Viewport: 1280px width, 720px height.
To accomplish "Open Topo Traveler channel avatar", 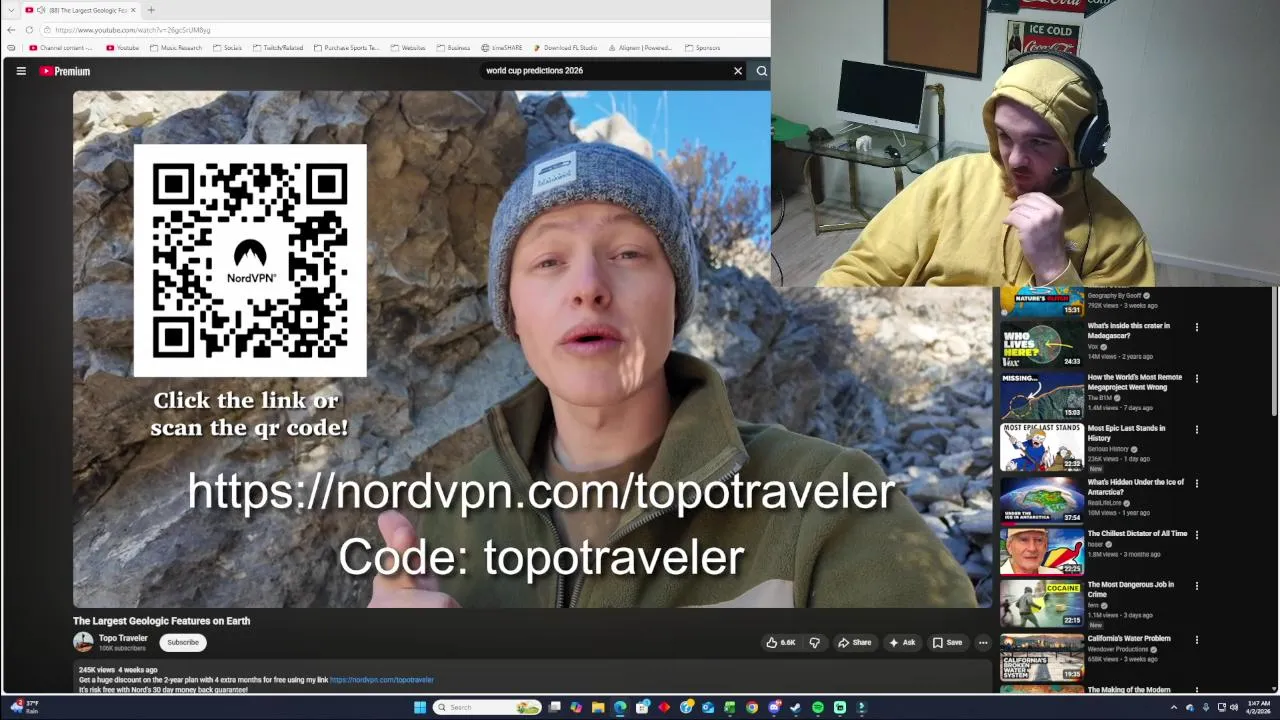I will (x=83, y=642).
